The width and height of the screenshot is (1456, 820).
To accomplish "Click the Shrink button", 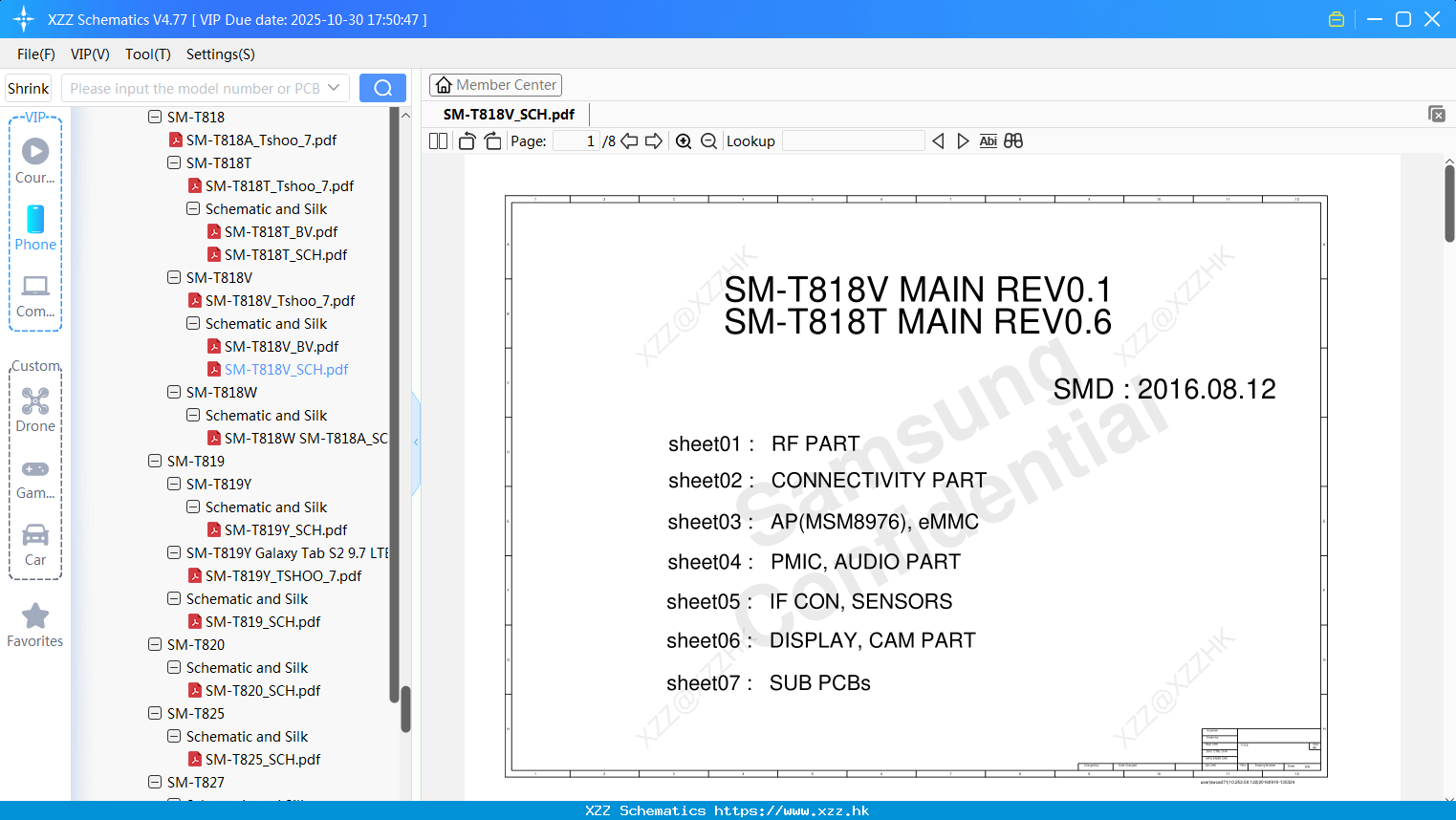I will tap(28, 88).
